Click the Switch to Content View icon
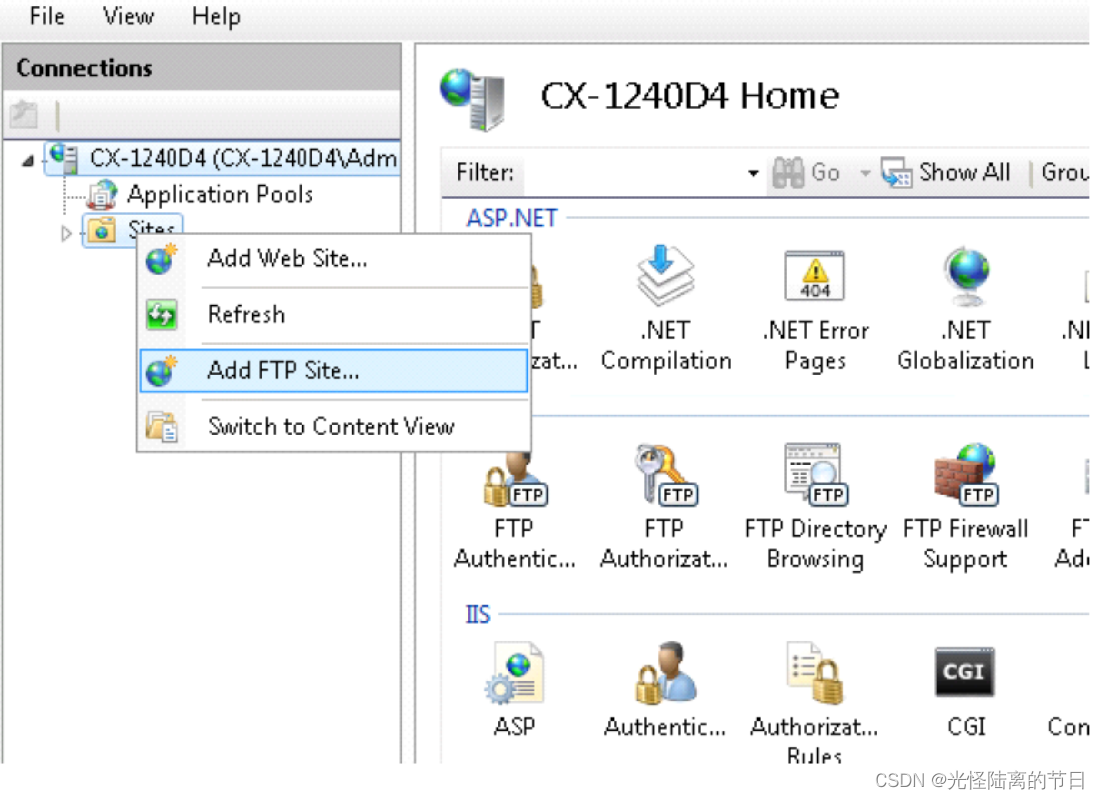This screenshot has width=1099, height=799. pos(162,427)
